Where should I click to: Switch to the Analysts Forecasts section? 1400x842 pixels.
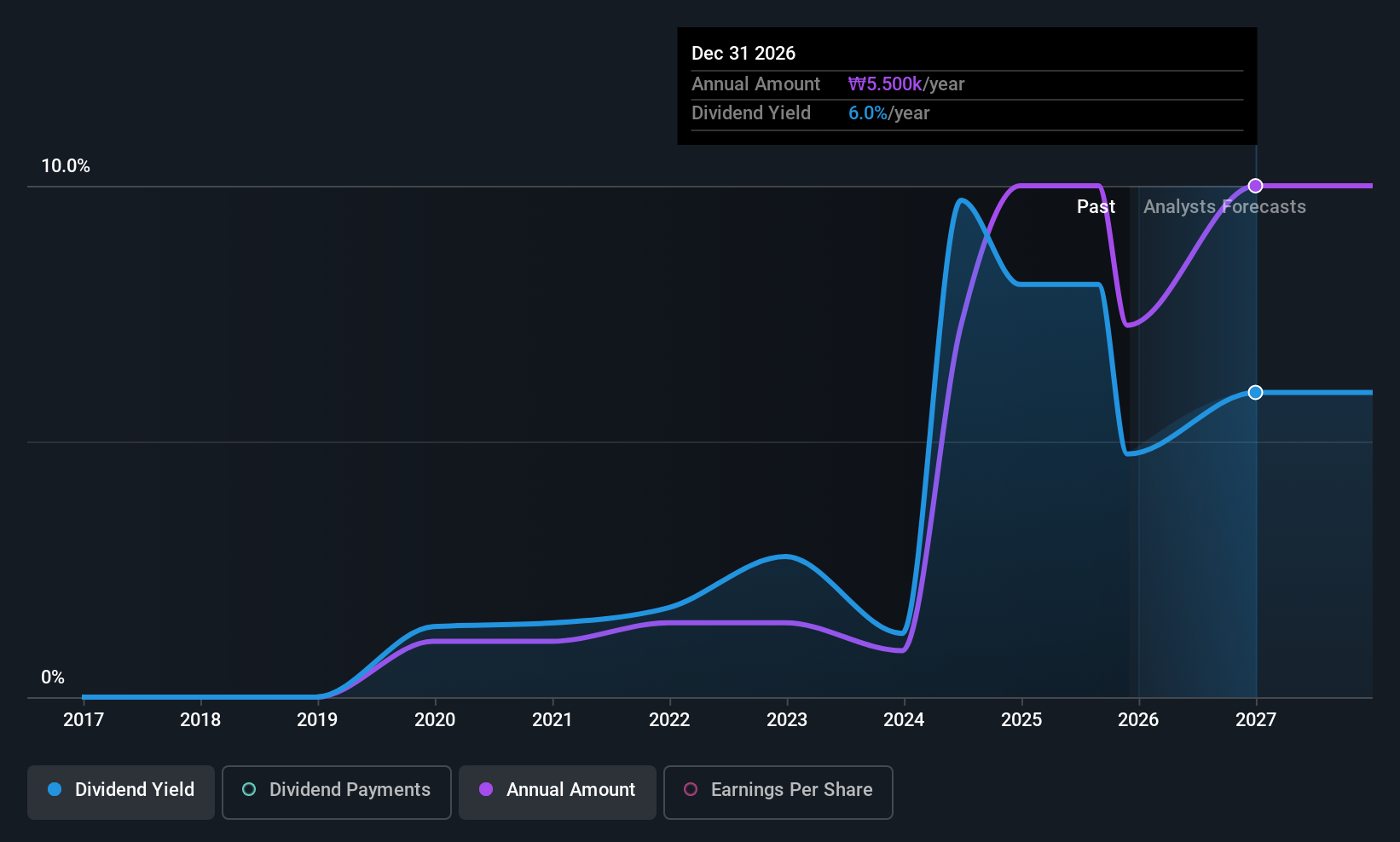[x=1224, y=206]
